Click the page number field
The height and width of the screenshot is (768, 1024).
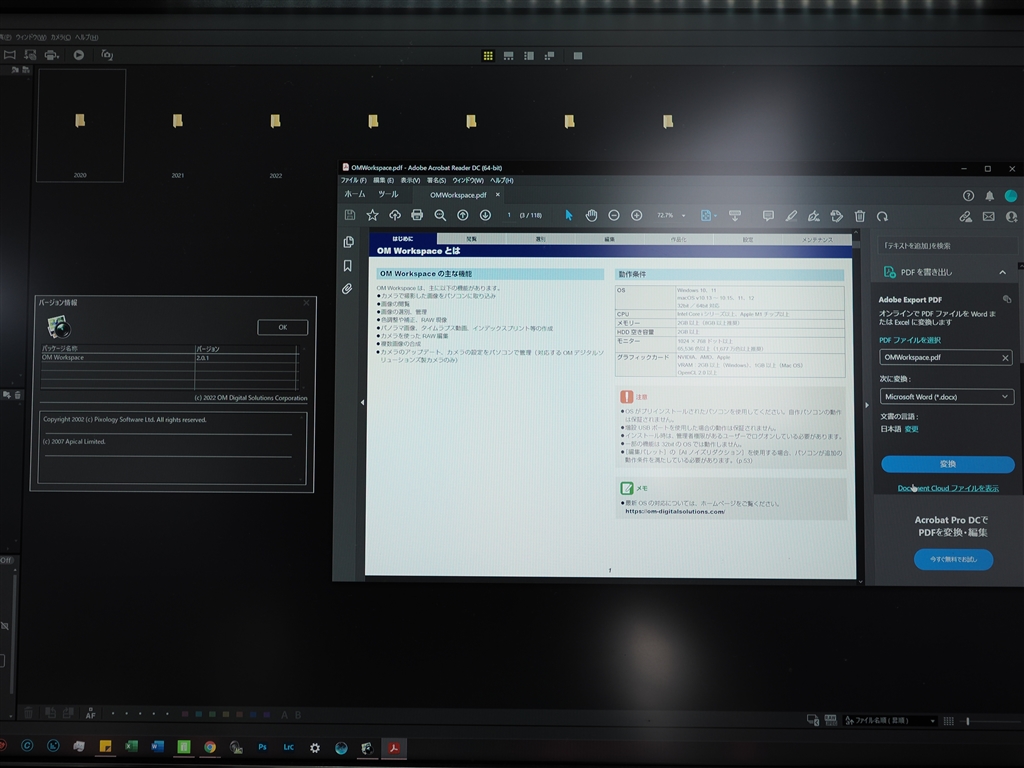(x=509, y=215)
